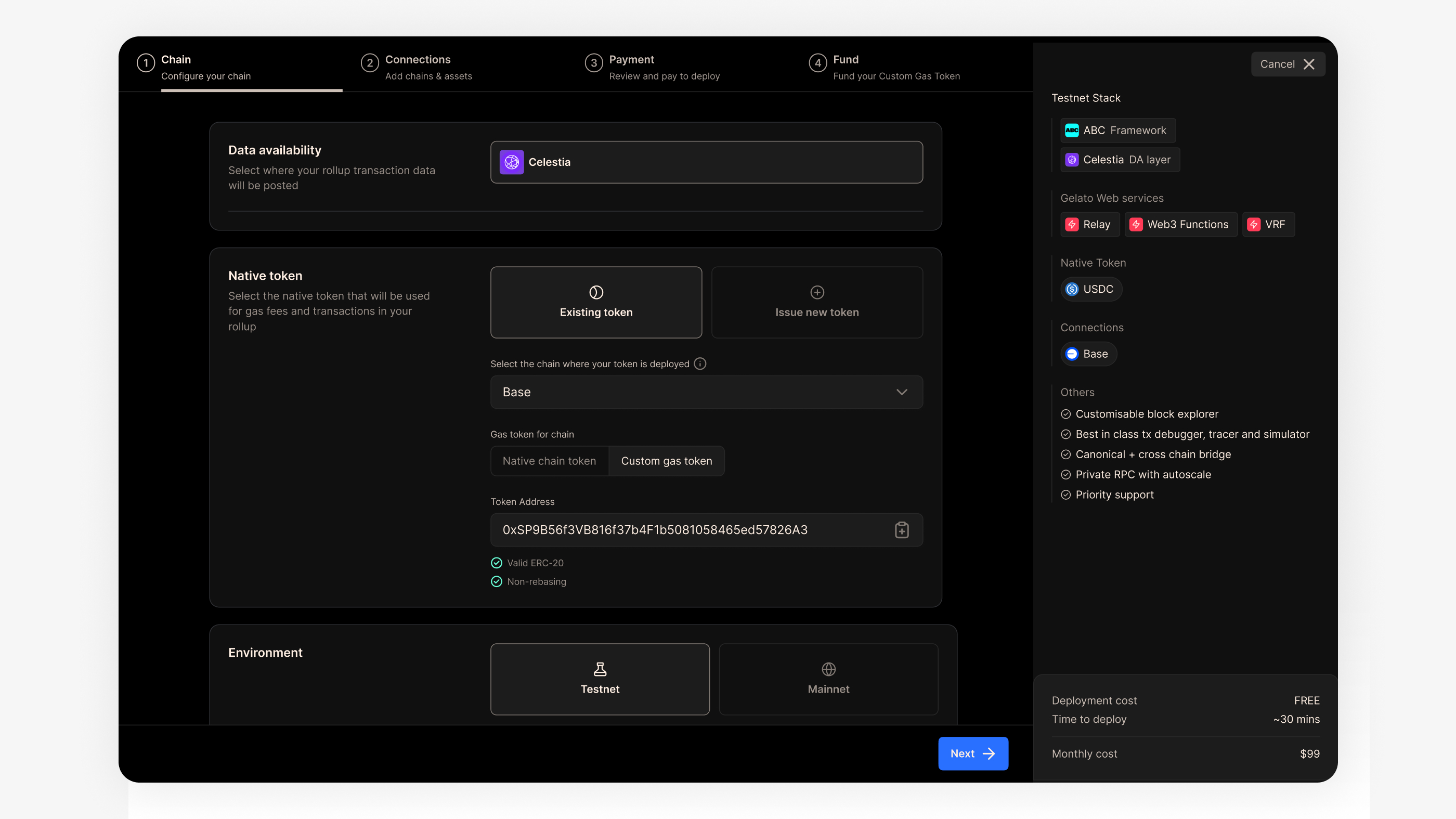Click the VRF service icon

[x=1254, y=225]
